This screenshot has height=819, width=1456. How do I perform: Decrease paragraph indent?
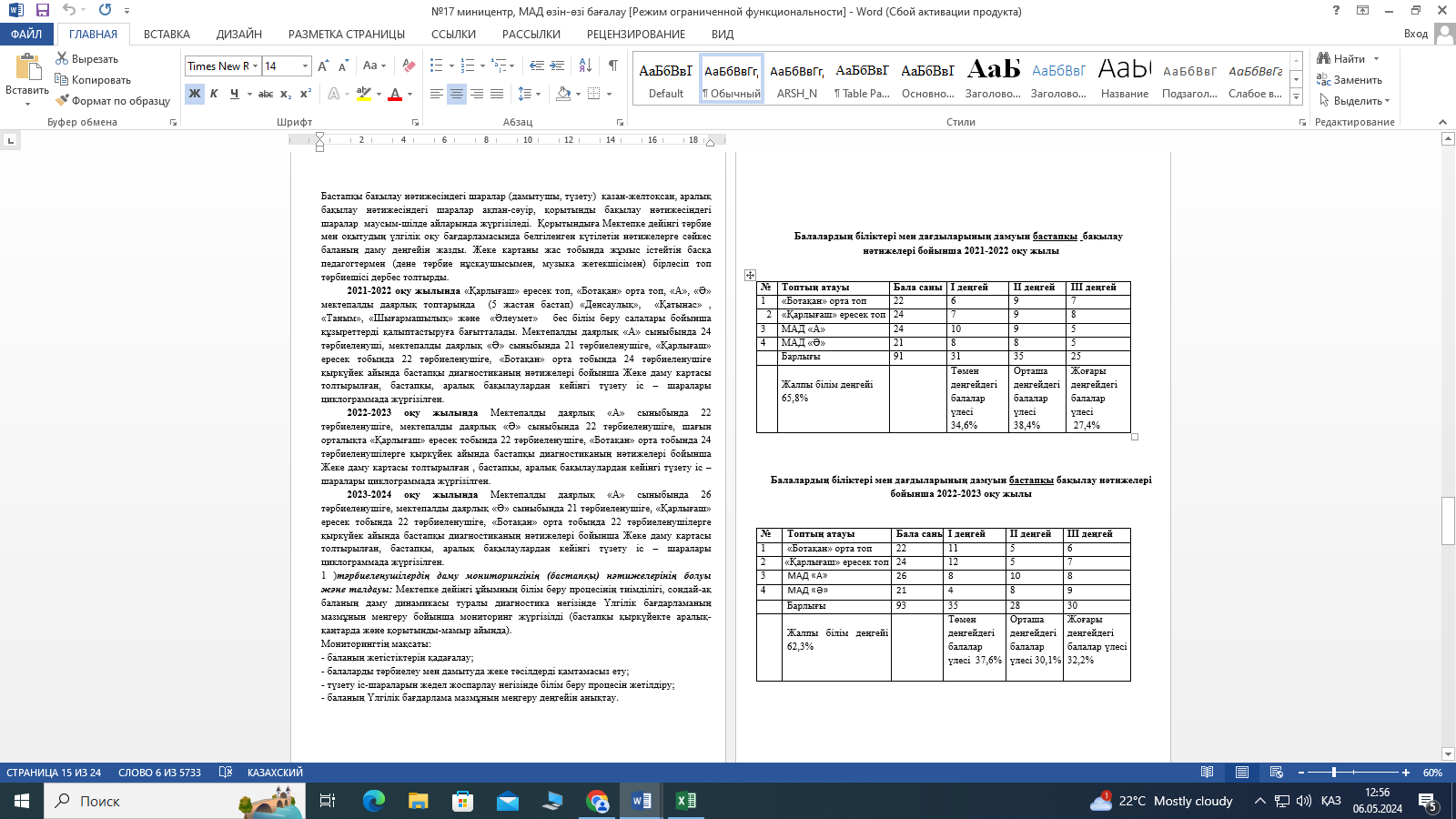537,66
